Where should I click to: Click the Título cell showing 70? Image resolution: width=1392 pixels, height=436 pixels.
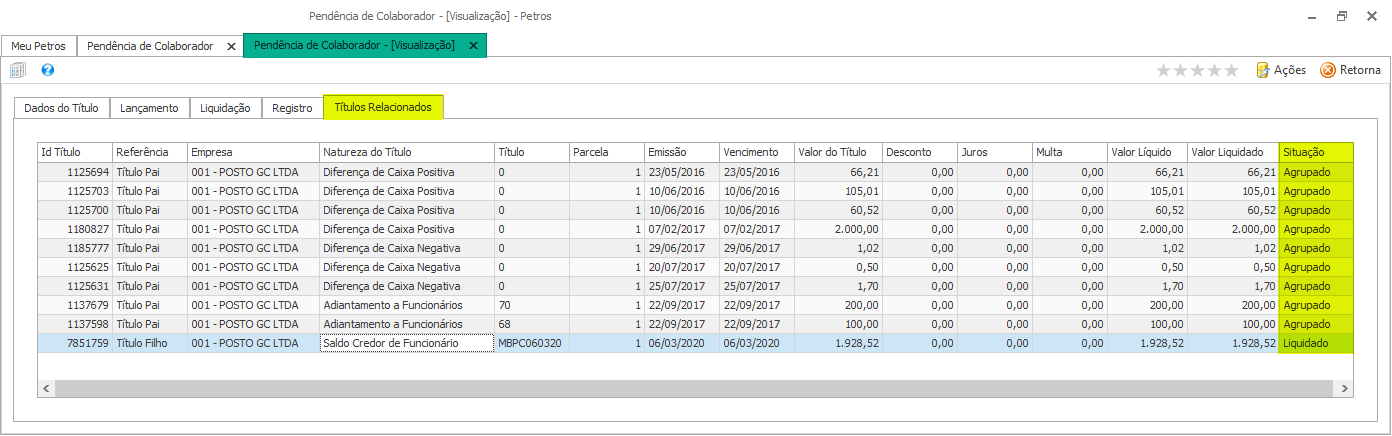click(532, 305)
